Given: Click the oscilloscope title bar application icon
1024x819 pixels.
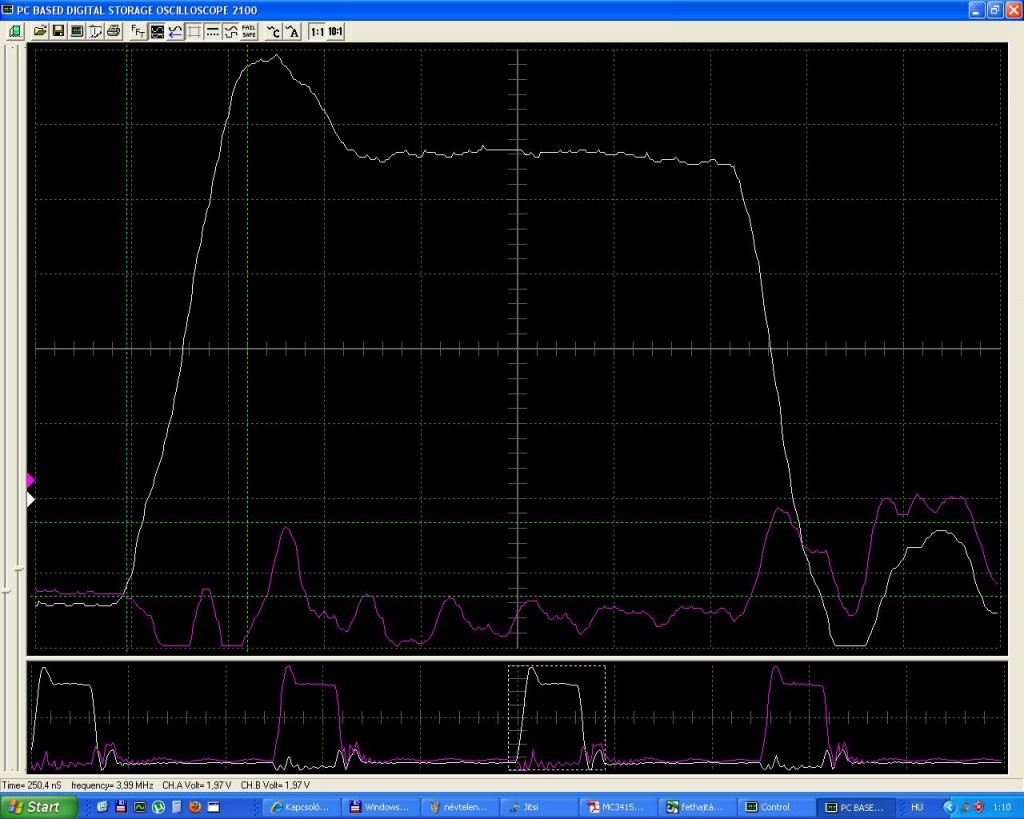Looking at the screenshot, I should pyautogui.click(x=7, y=9).
